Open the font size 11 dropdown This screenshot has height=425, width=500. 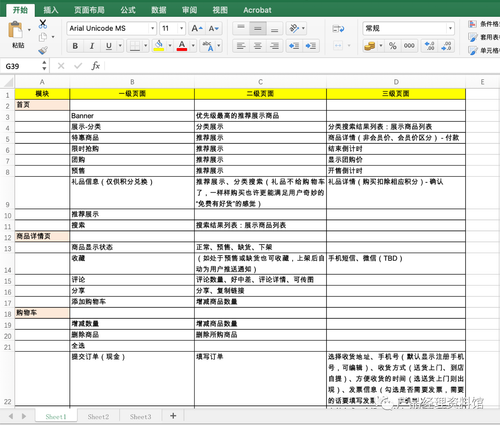click(181, 29)
